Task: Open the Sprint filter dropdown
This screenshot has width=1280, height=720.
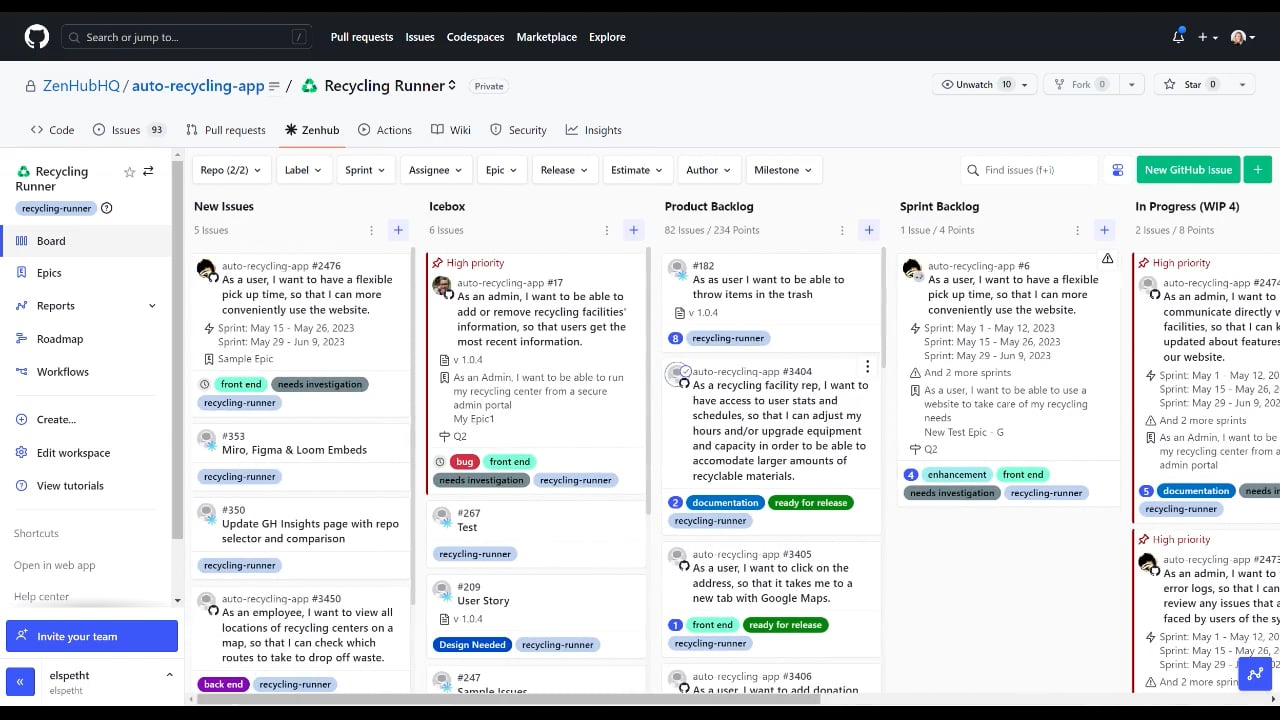Action: pos(365,170)
